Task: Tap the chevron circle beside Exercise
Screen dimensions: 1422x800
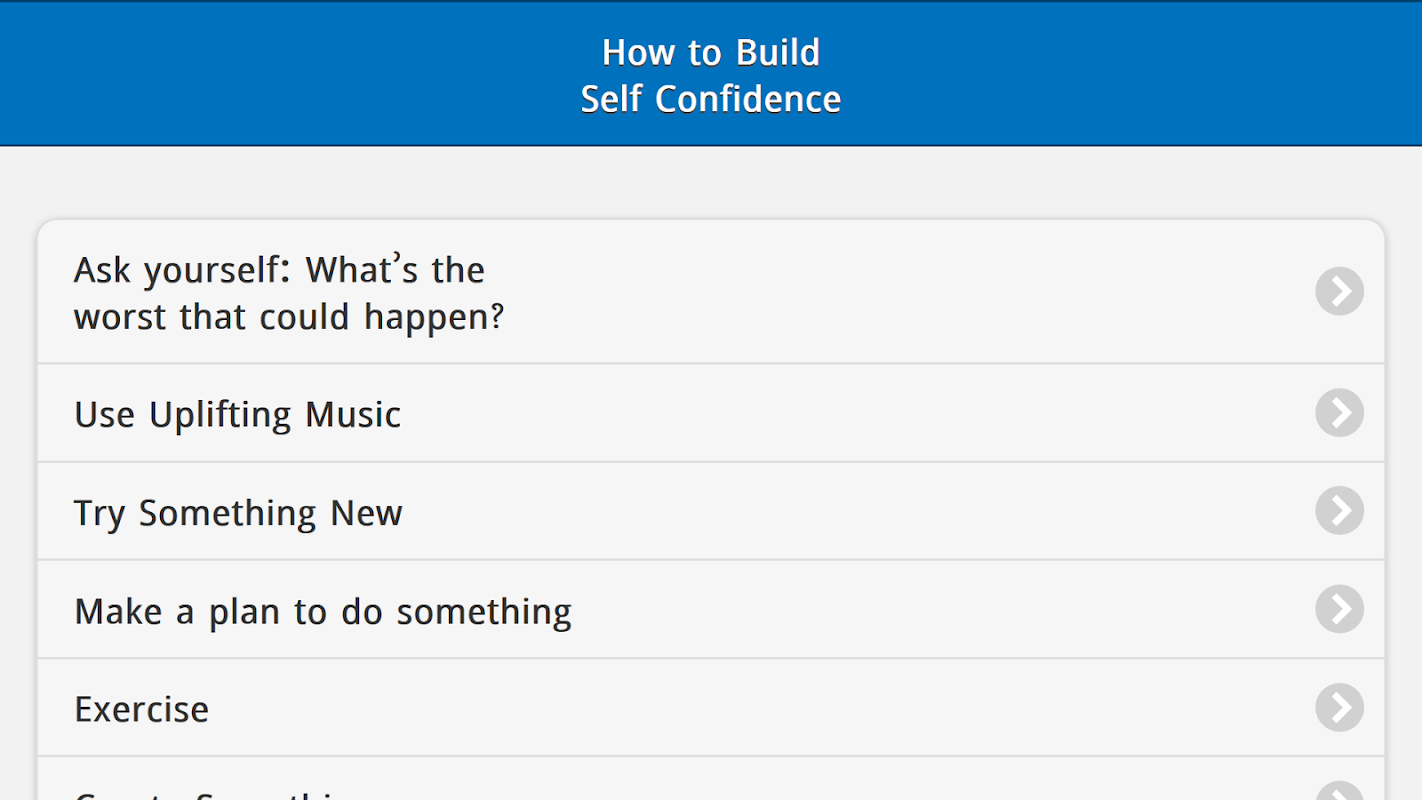Action: [x=1340, y=708]
